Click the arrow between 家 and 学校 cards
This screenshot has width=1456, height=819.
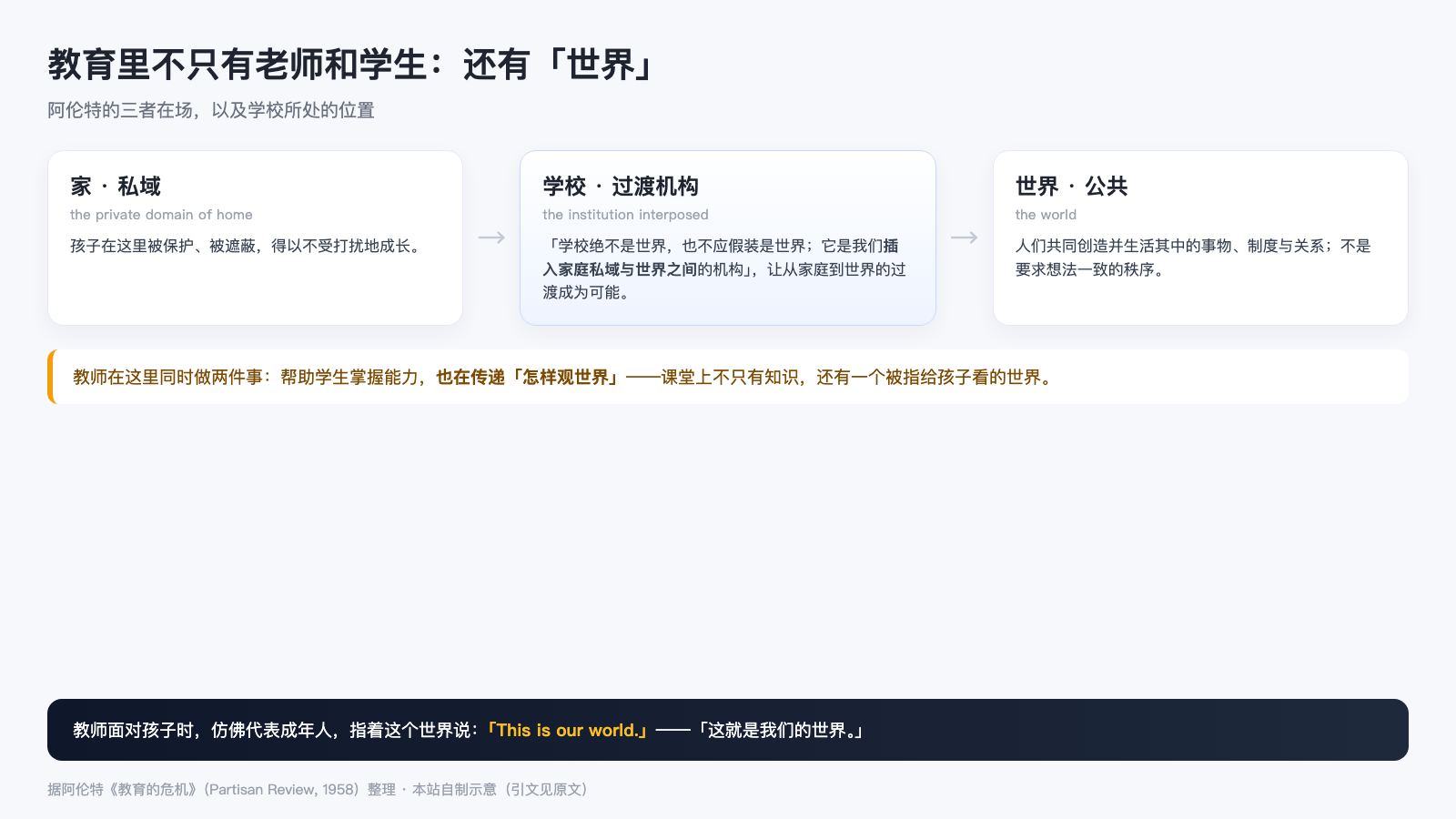pos(491,238)
